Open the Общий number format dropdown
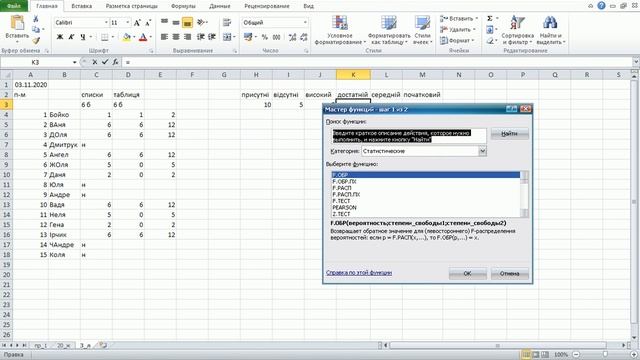 (305, 22)
